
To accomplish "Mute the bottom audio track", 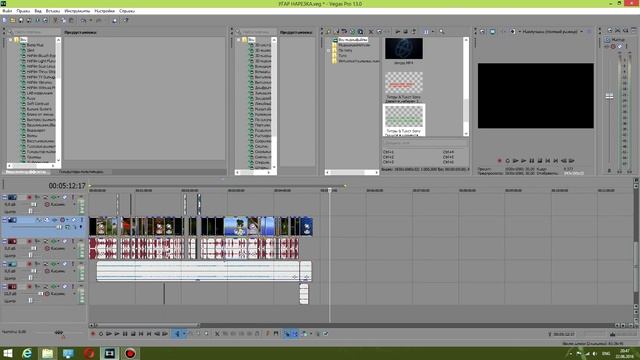I will pos(64,287).
